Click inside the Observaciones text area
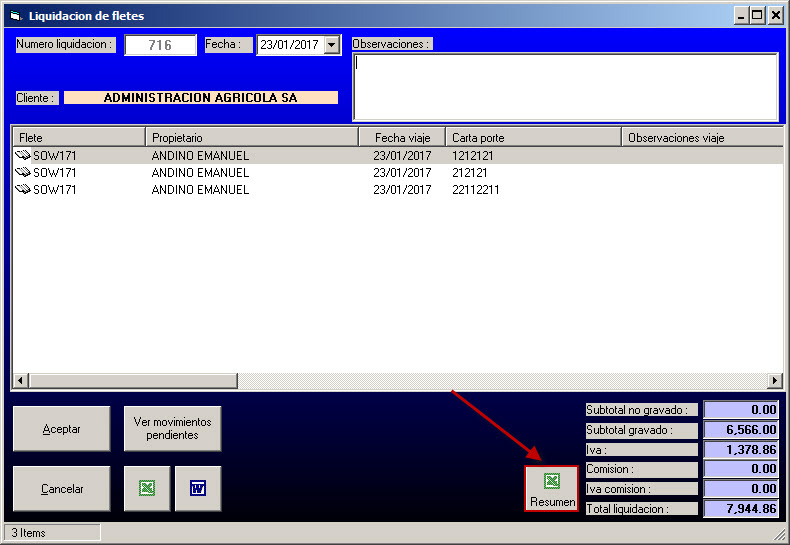The height and width of the screenshot is (545, 790). (x=565, y=87)
